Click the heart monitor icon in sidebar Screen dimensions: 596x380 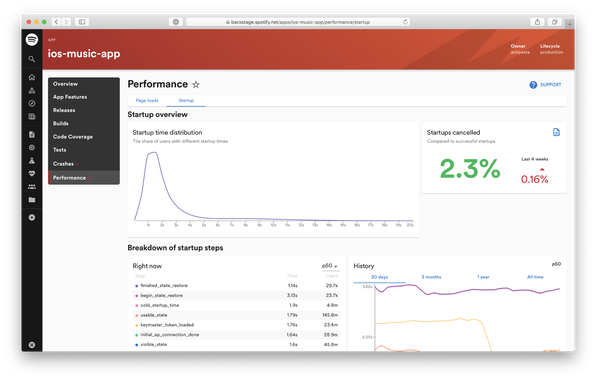click(x=32, y=173)
